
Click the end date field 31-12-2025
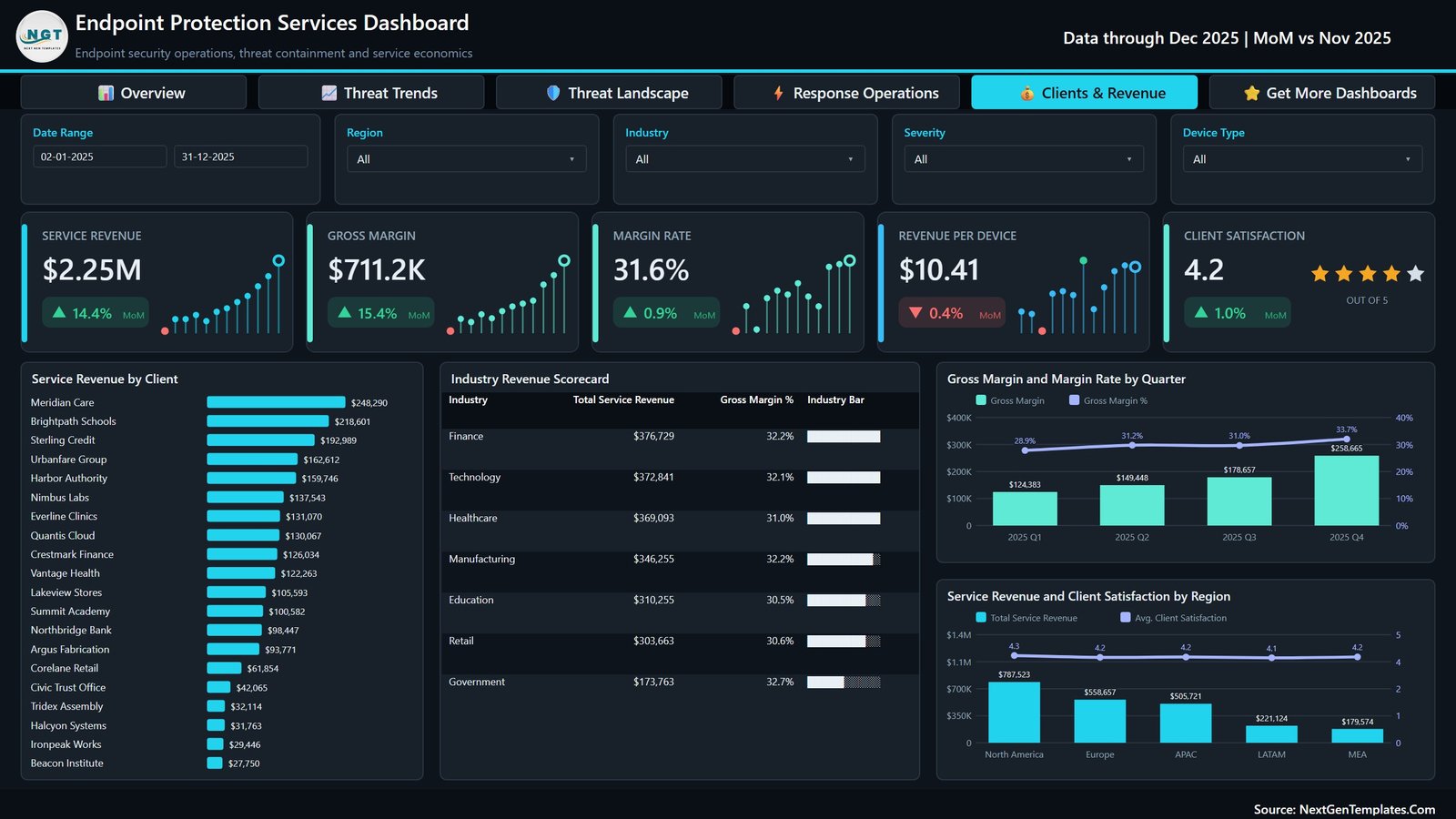click(x=241, y=157)
